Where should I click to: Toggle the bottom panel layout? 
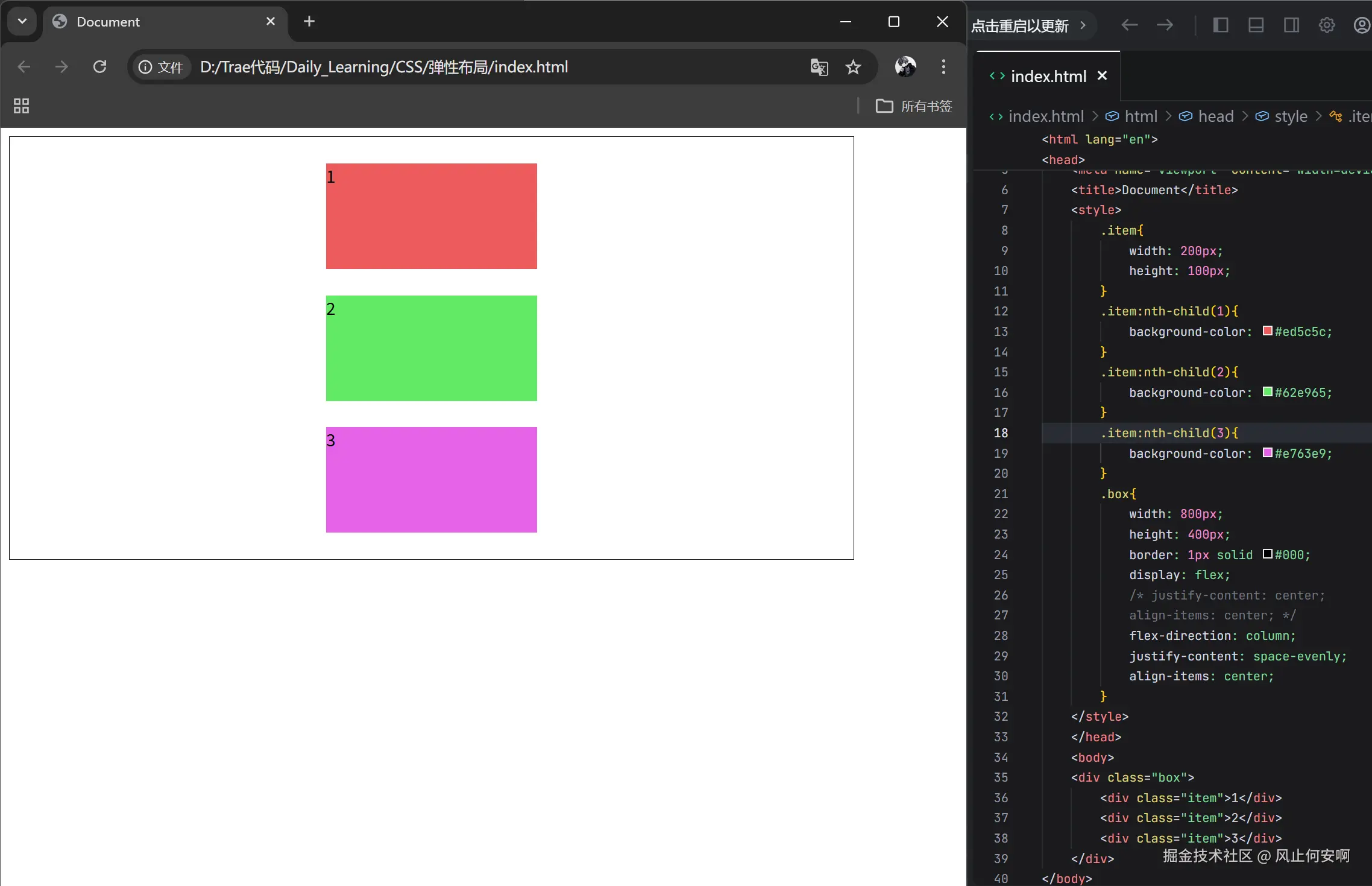click(1256, 25)
